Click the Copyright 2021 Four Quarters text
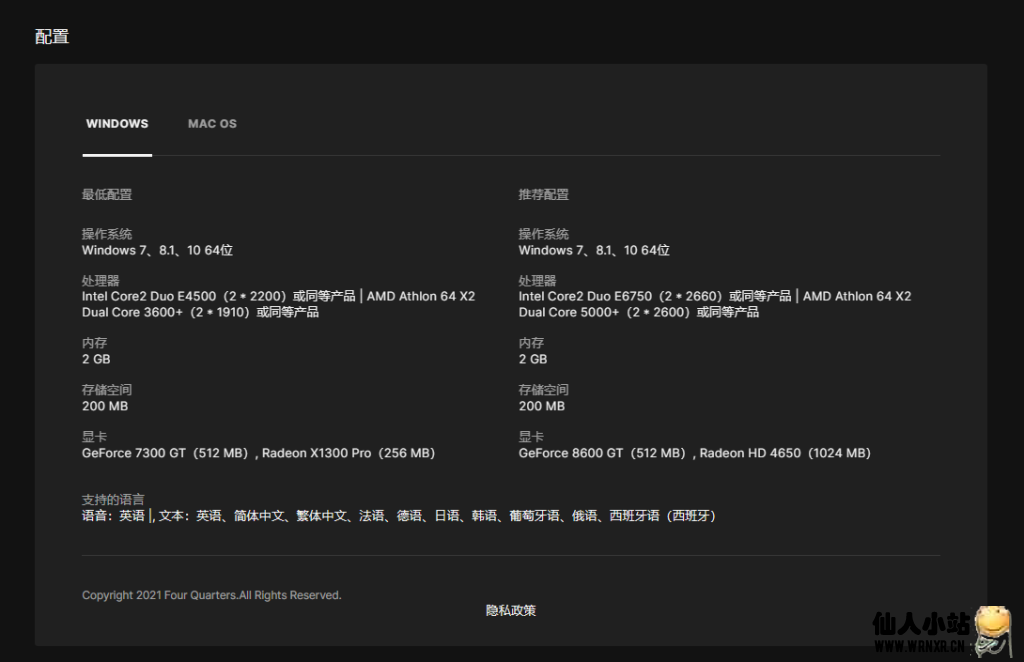 click(211, 595)
